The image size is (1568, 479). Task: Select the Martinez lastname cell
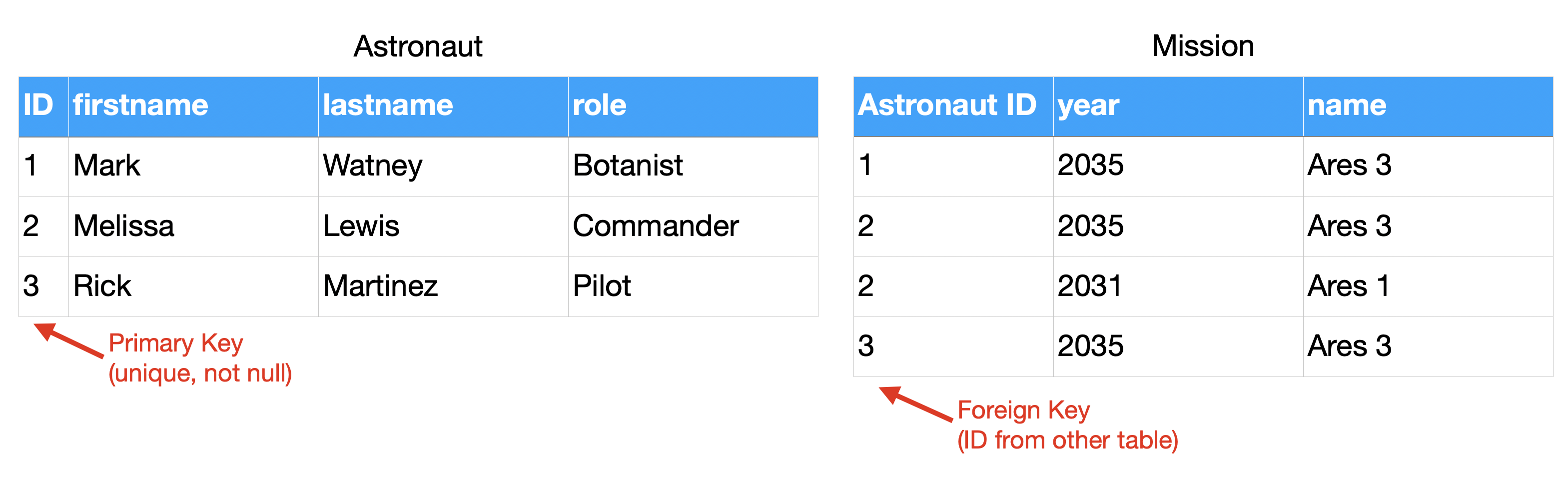[x=380, y=286]
